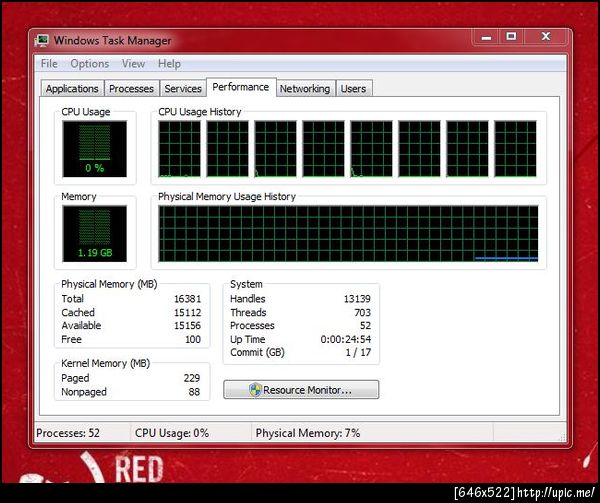Viewport: 600px width, 503px height.
Task: Click the status bar CPU Usage: 0%
Action: pos(172,433)
